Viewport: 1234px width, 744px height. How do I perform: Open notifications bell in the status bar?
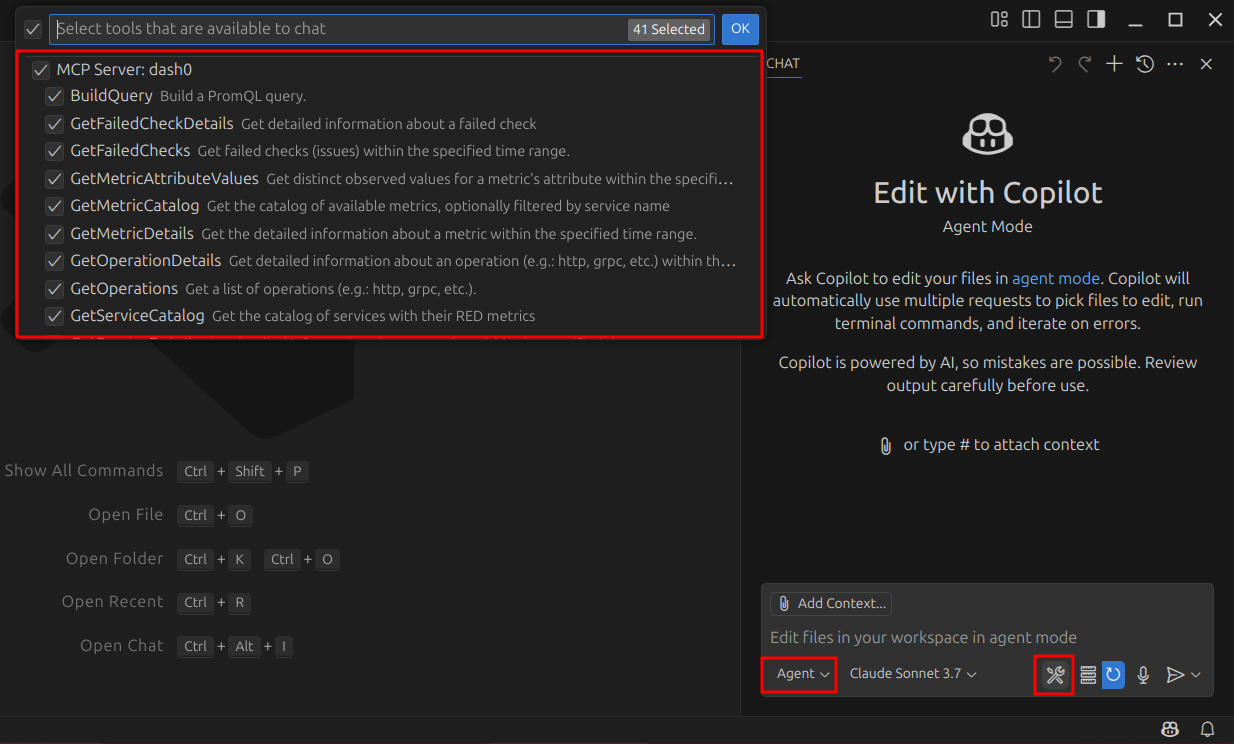click(x=1207, y=729)
